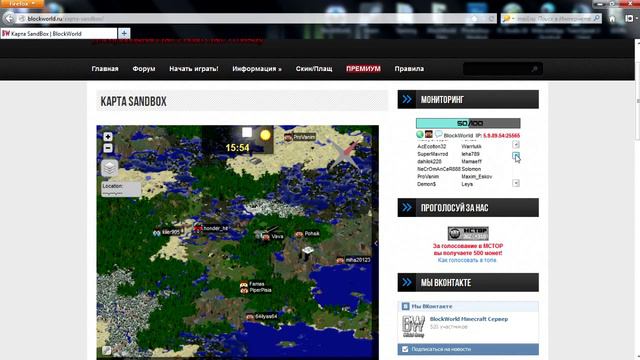The width and height of the screenshot is (640, 360).
Task: Open Скин/Плащ menu item
Action: [x=314, y=69]
